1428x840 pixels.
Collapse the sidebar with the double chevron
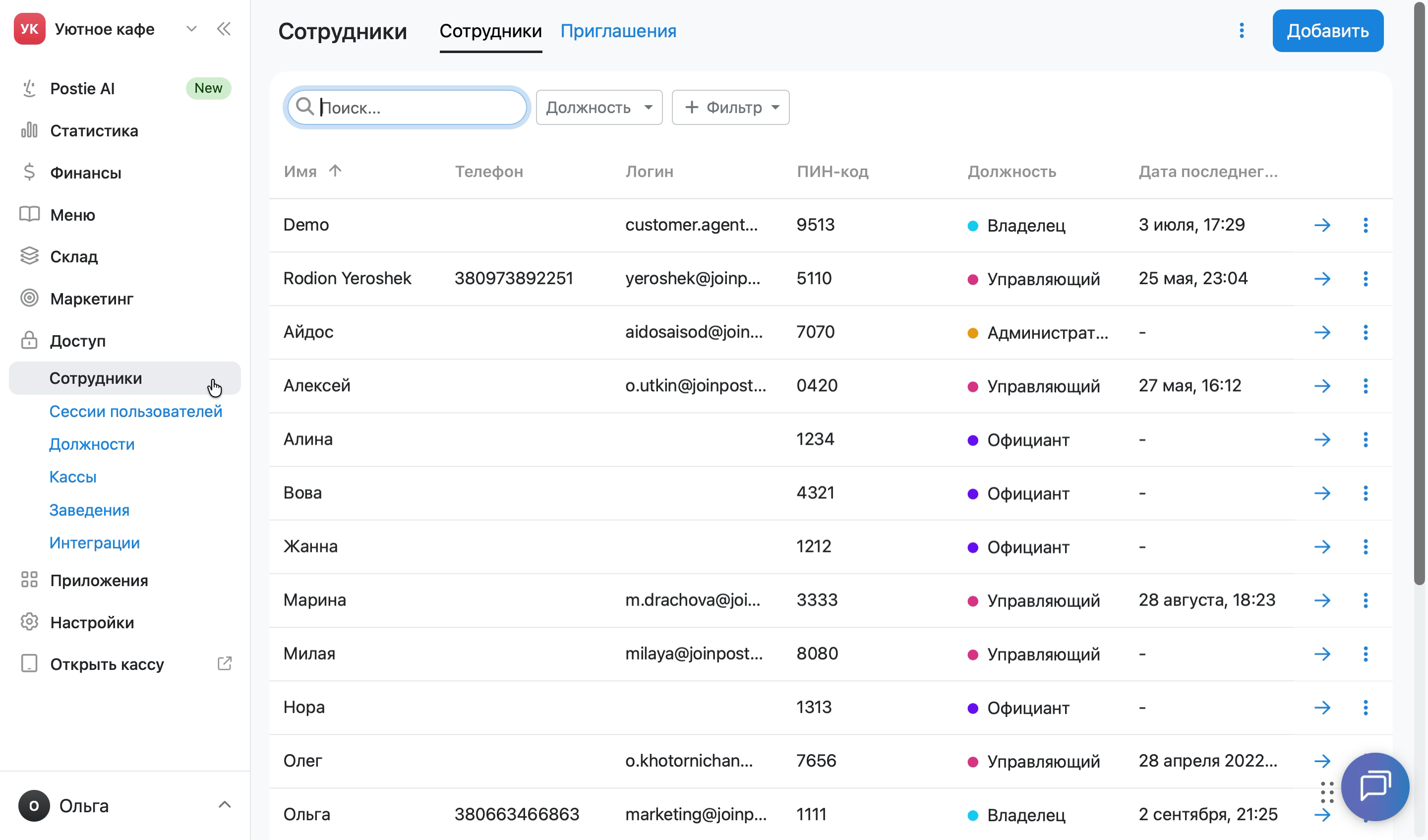pyautogui.click(x=224, y=29)
